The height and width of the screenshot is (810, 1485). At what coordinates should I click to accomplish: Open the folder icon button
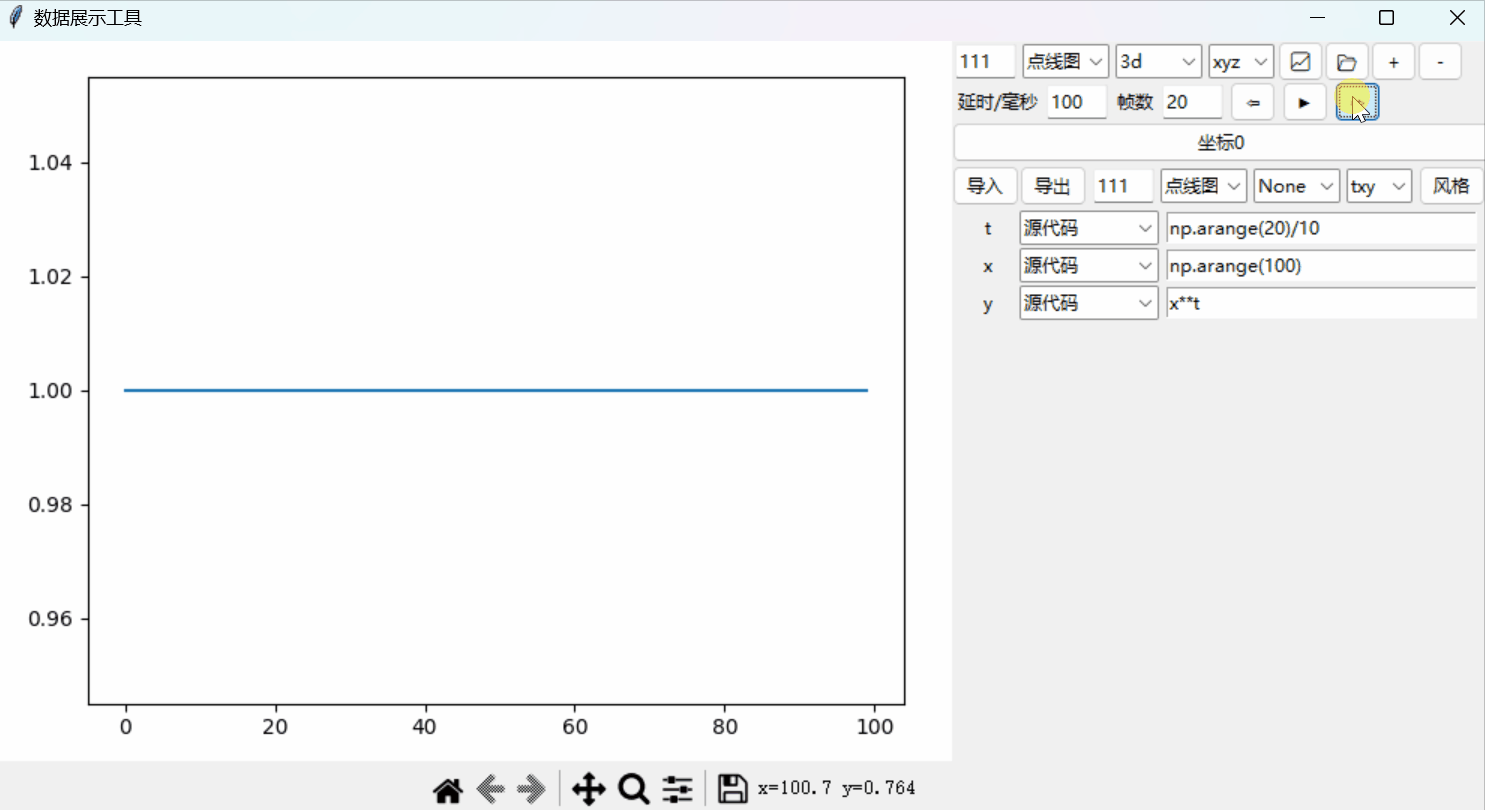click(1347, 62)
